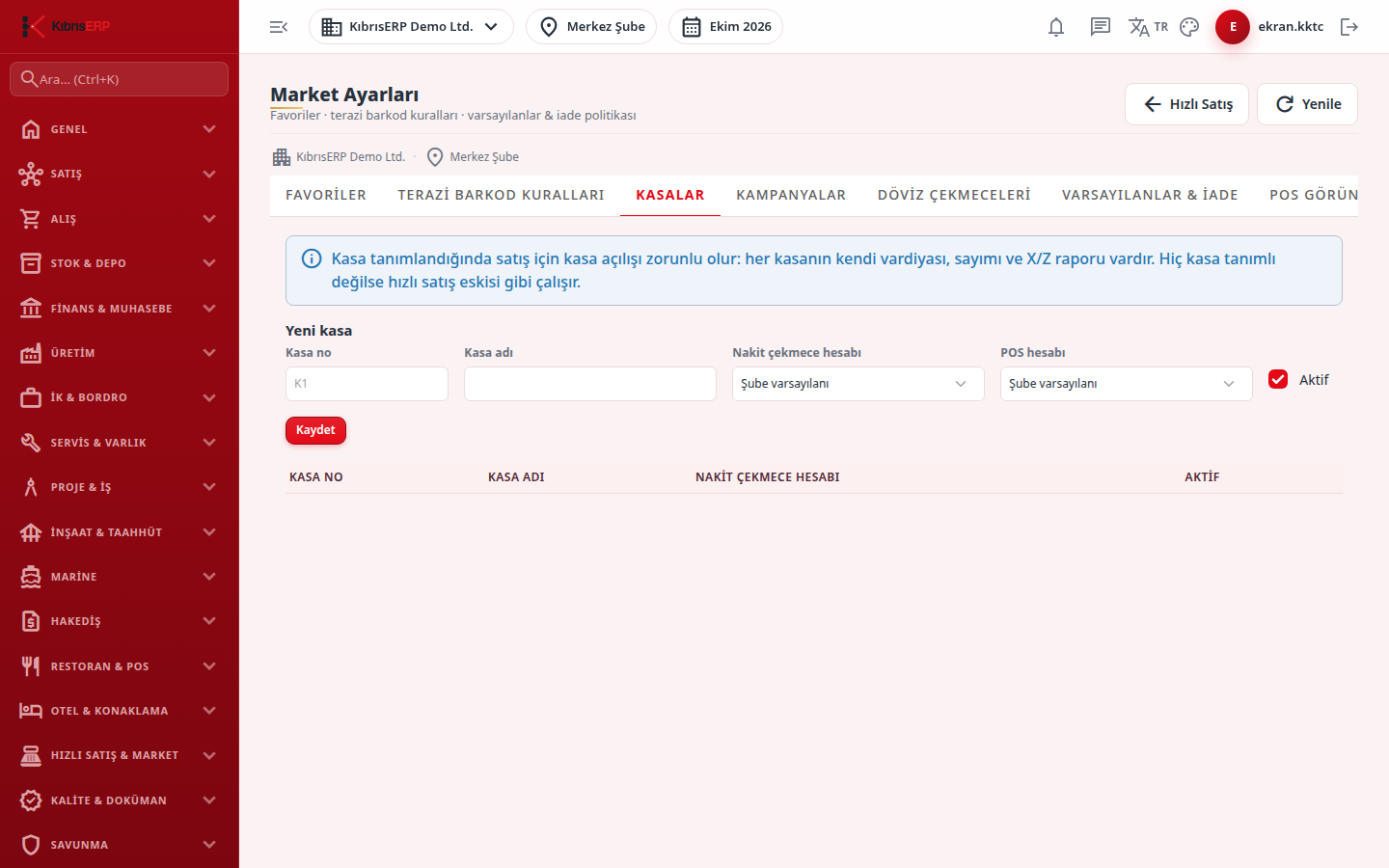Open the messages chat icon
This screenshot has height=868, width=1389.
1101,27
